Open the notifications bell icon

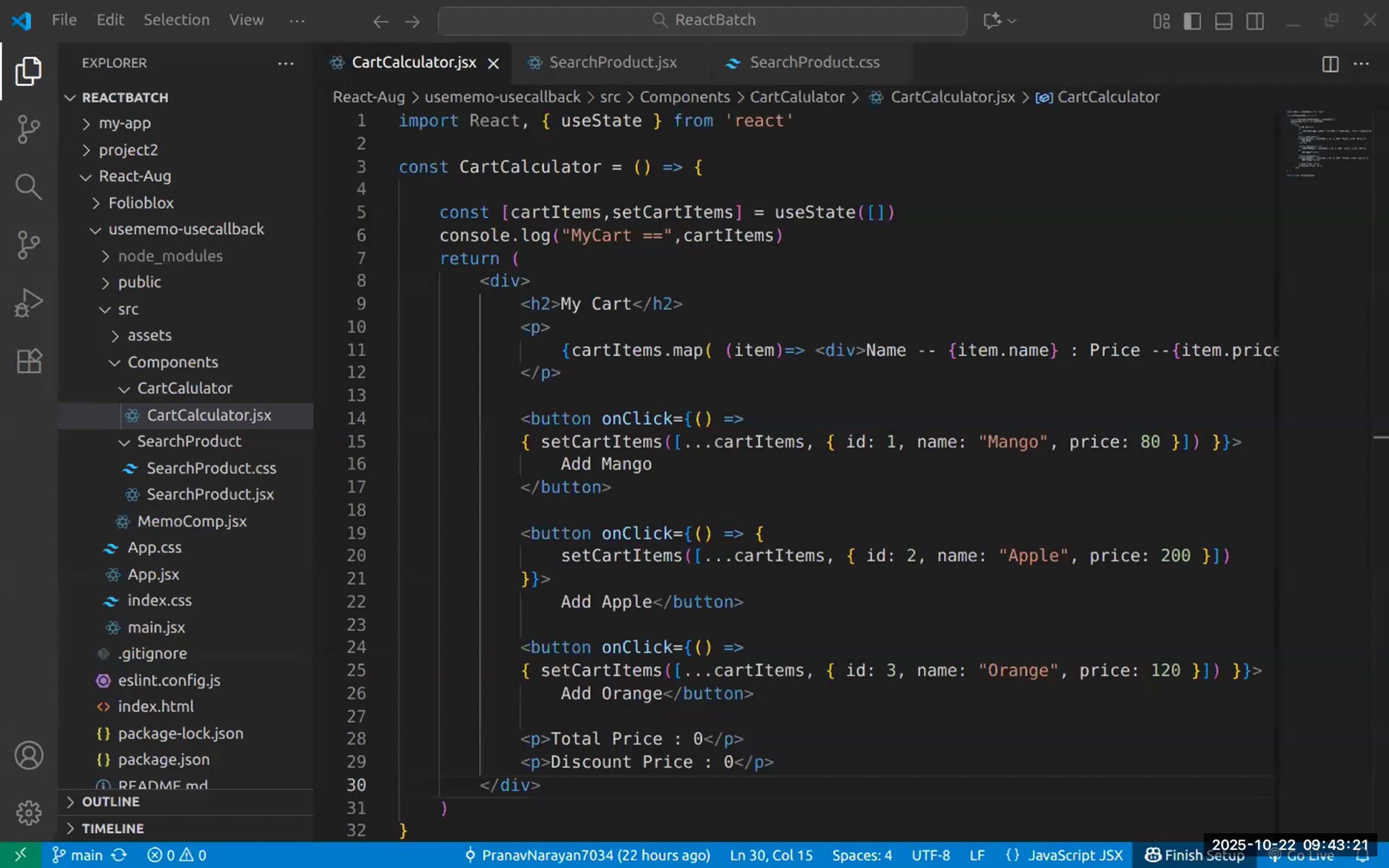pos(1362,855)
